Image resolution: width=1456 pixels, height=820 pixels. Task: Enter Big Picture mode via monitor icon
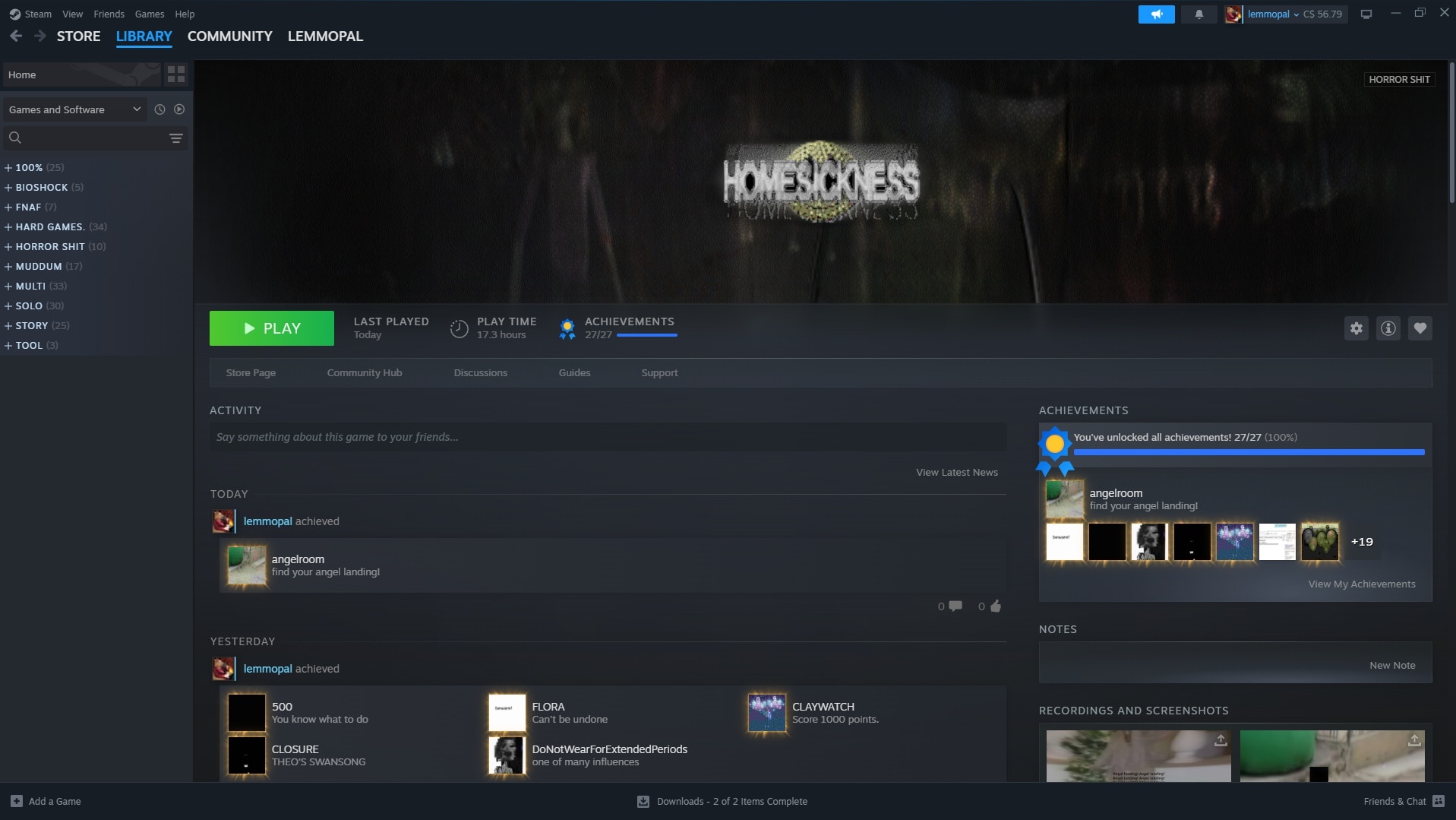[x=1366, y=14]
